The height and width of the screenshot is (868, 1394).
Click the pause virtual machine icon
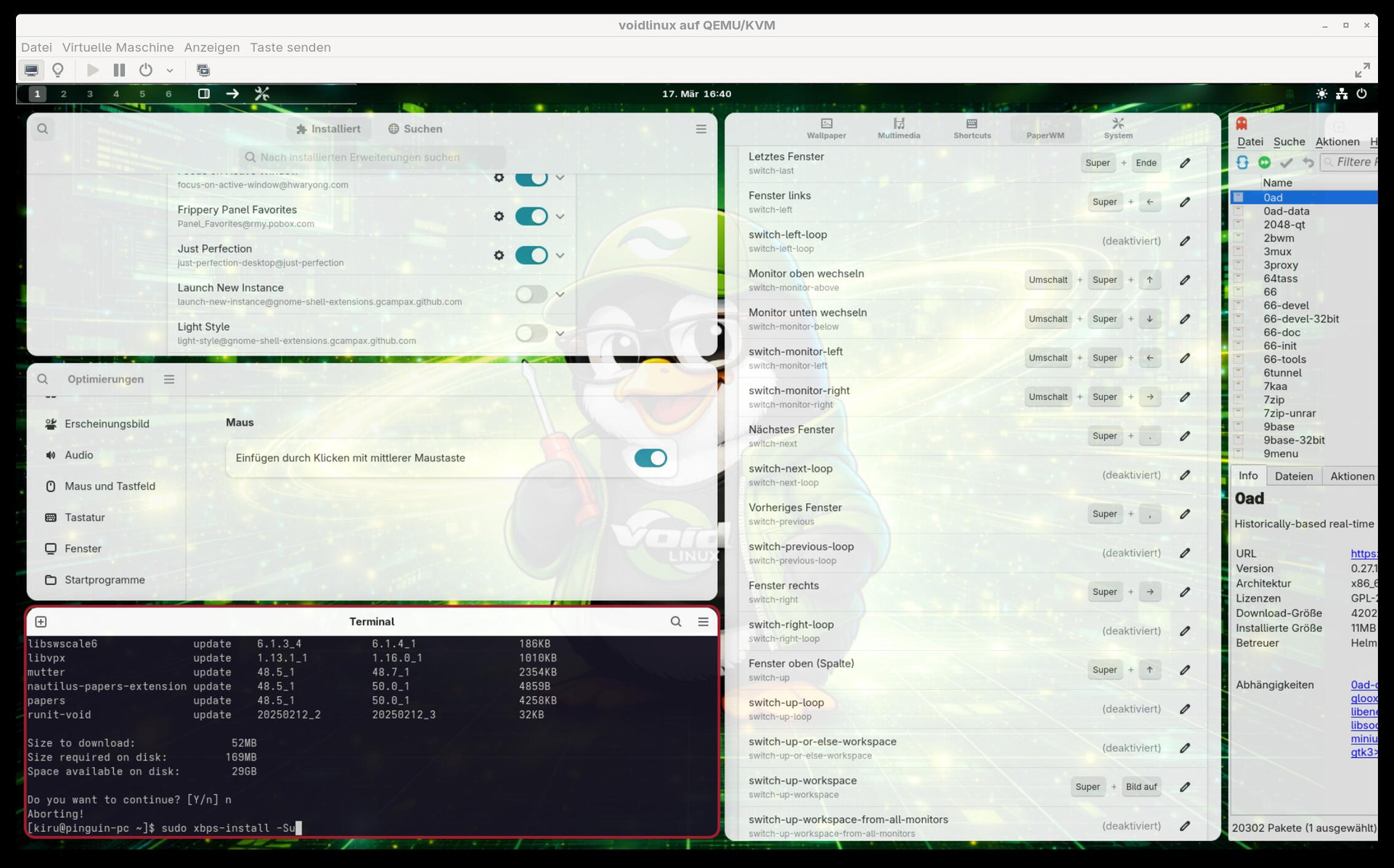pos(119,70)
